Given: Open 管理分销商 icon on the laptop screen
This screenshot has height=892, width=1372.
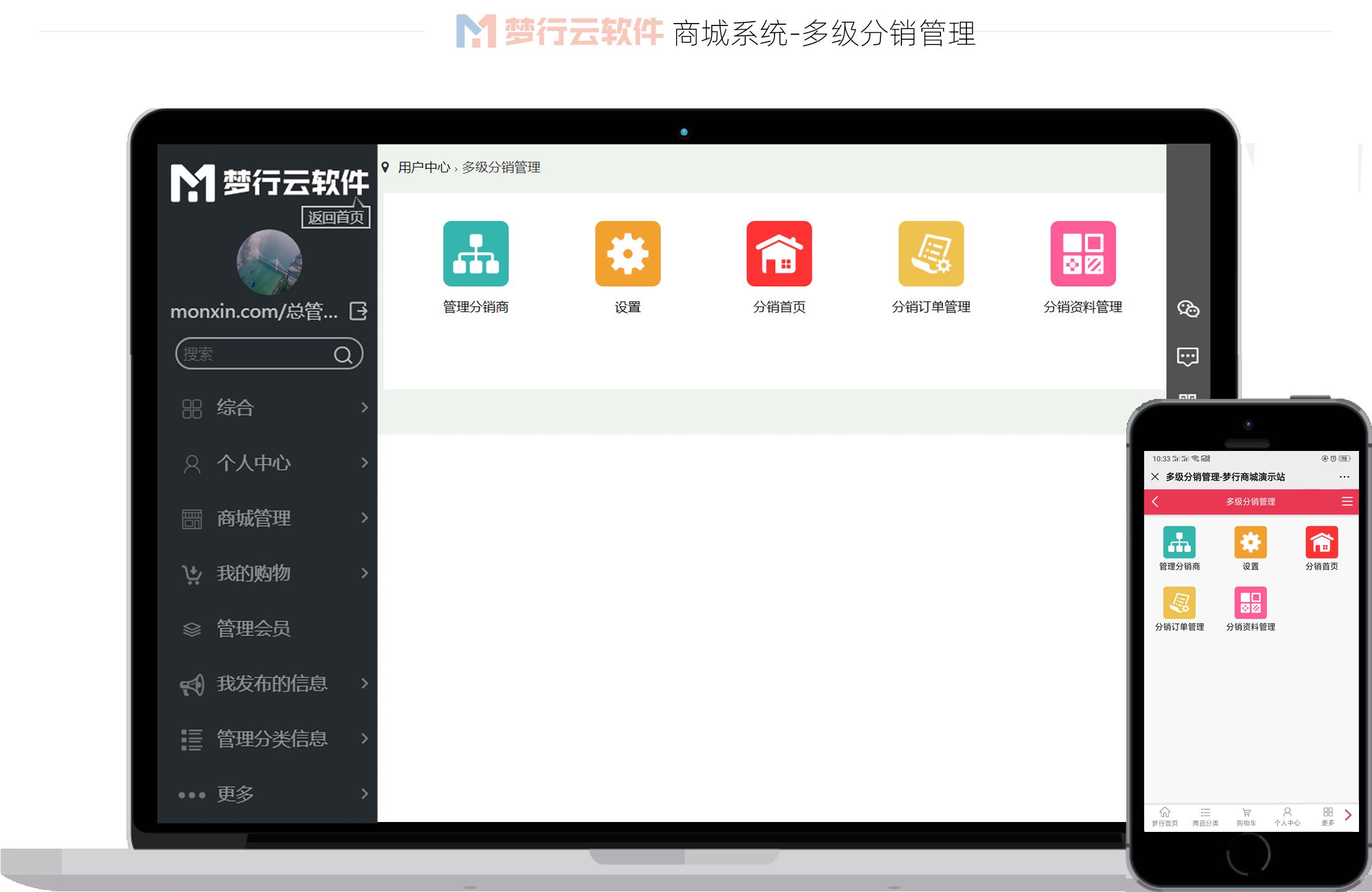Looking at the screenshot, I should 475,253.
